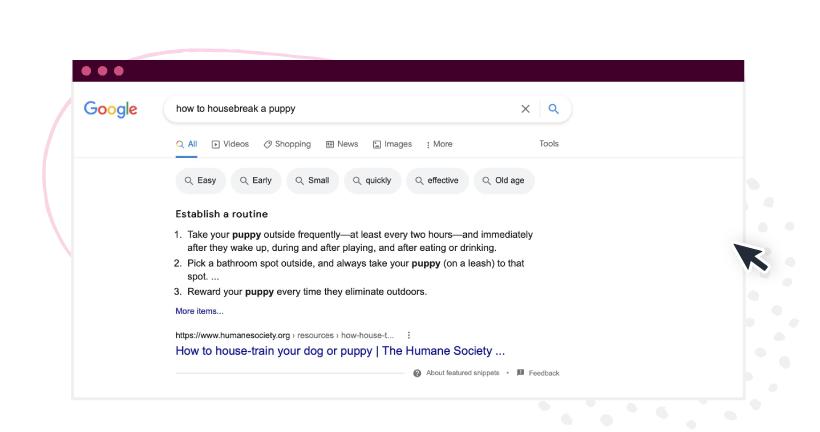Select the Old age suggestion chip

pos(504,180)
